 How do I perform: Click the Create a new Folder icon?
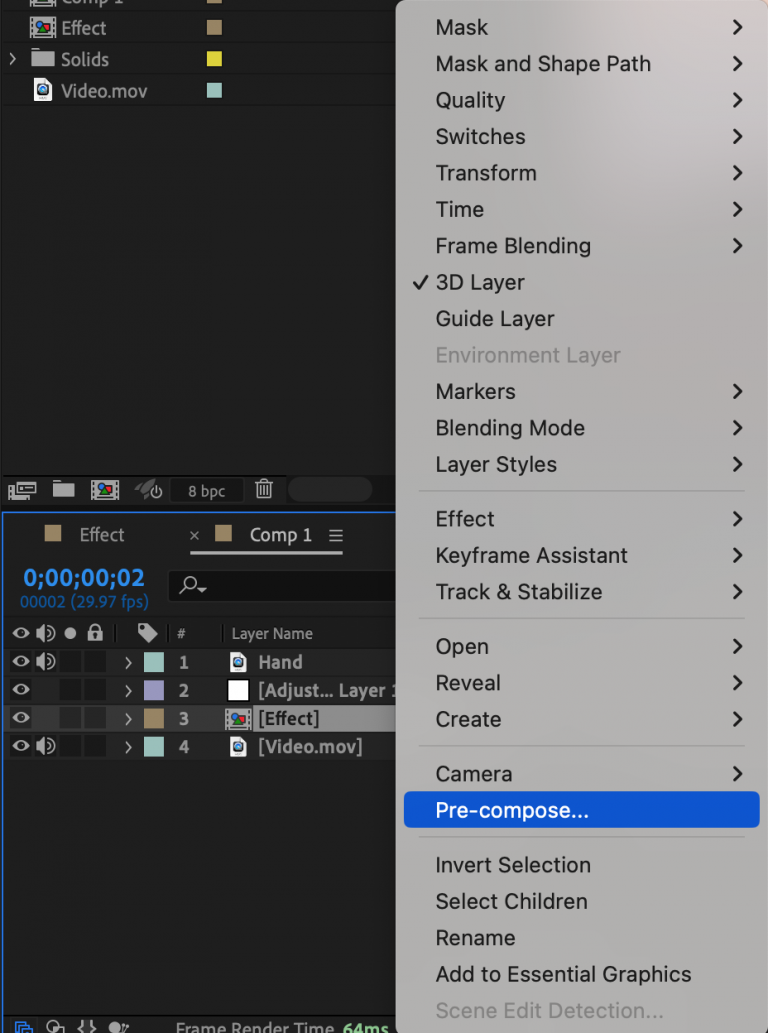[x=63, y=490]
